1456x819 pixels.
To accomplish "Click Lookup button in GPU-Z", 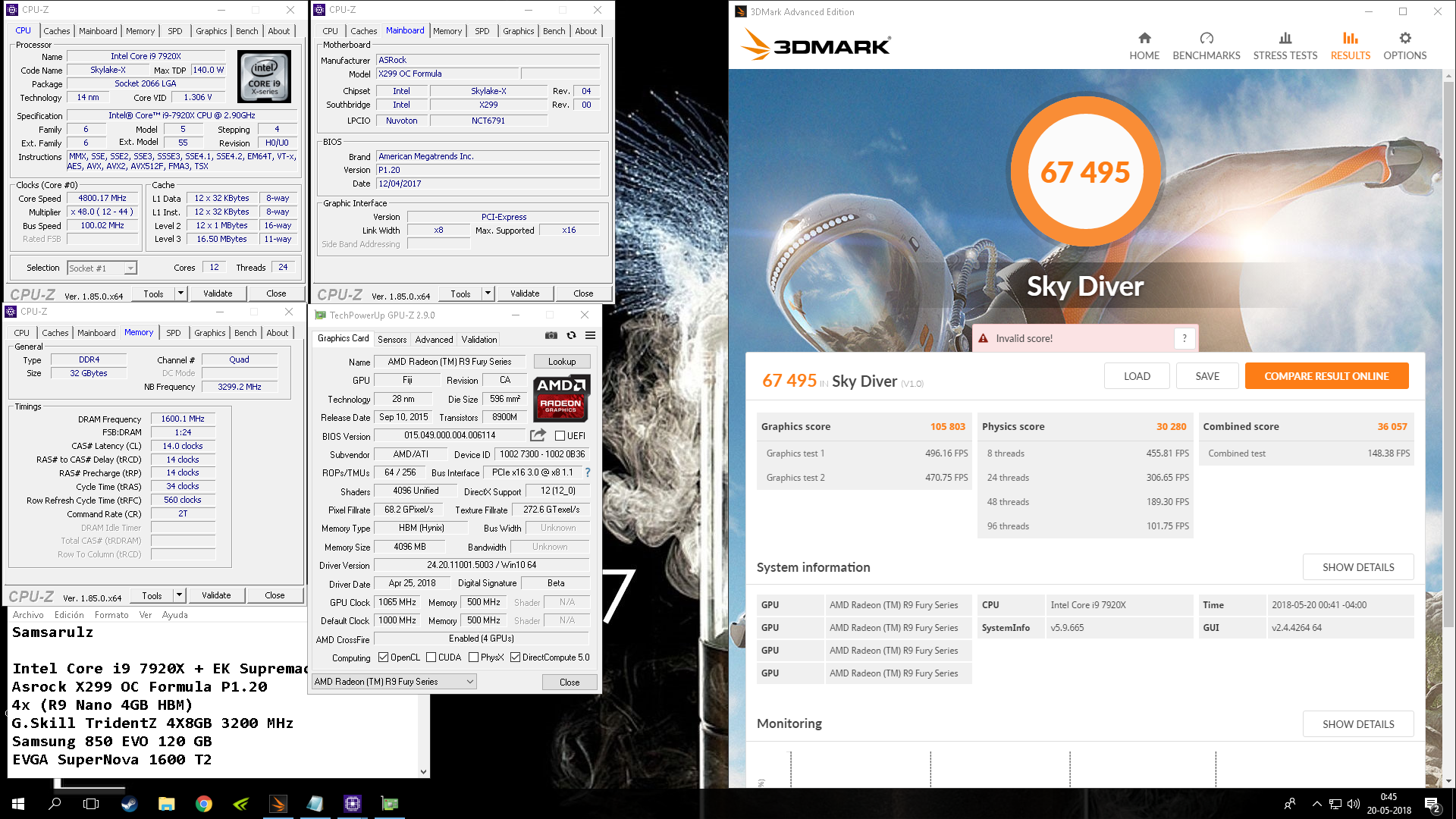I will (562, 362).
